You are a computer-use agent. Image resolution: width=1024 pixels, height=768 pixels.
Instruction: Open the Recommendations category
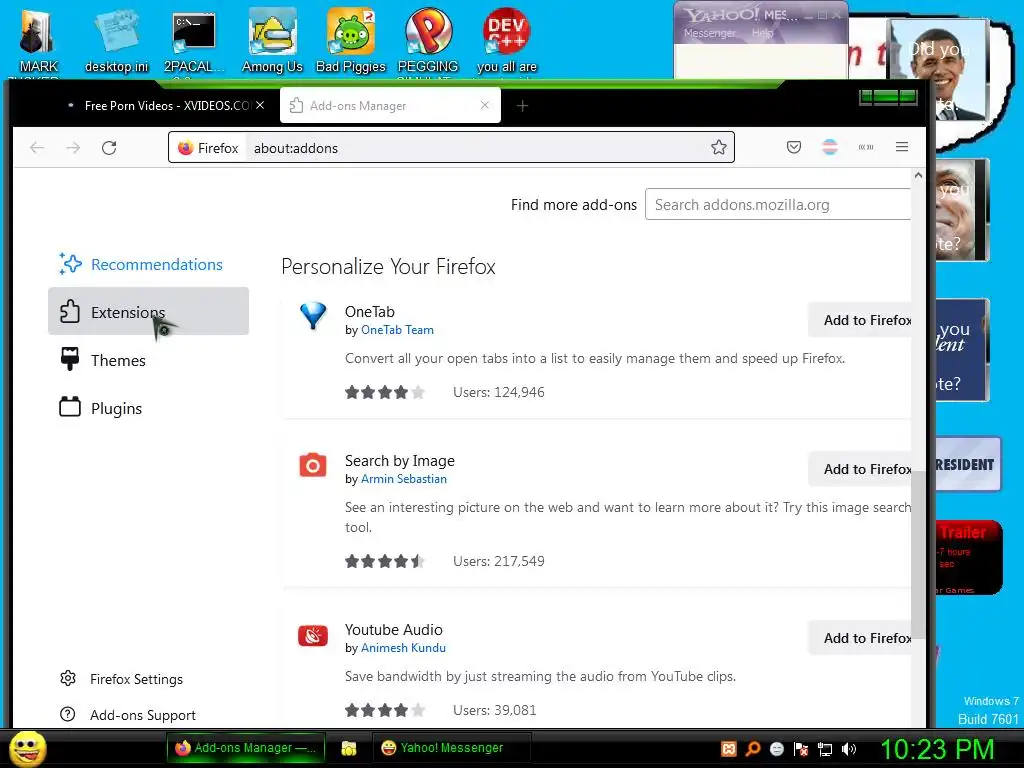click(x=148, y=264)
